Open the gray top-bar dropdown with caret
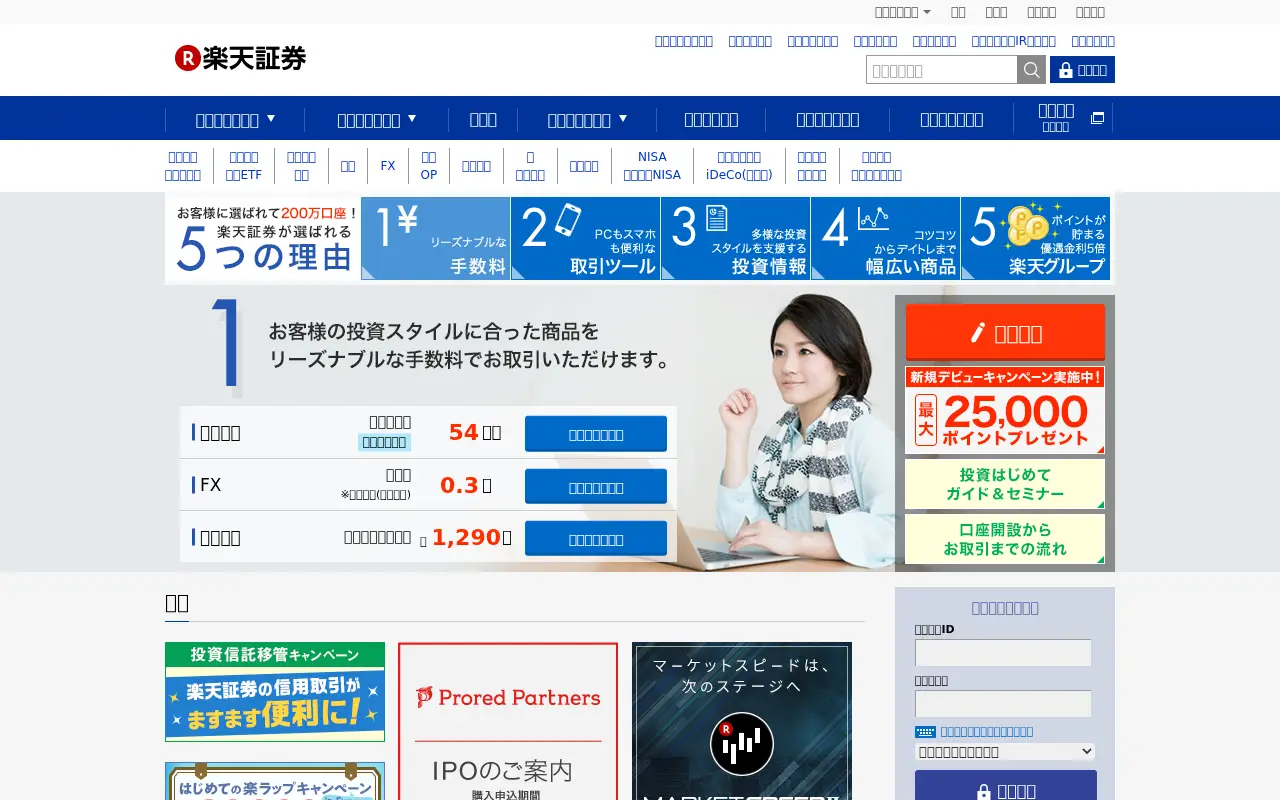This screenshot has width=1280, height=800. click(x=902, y=12)
